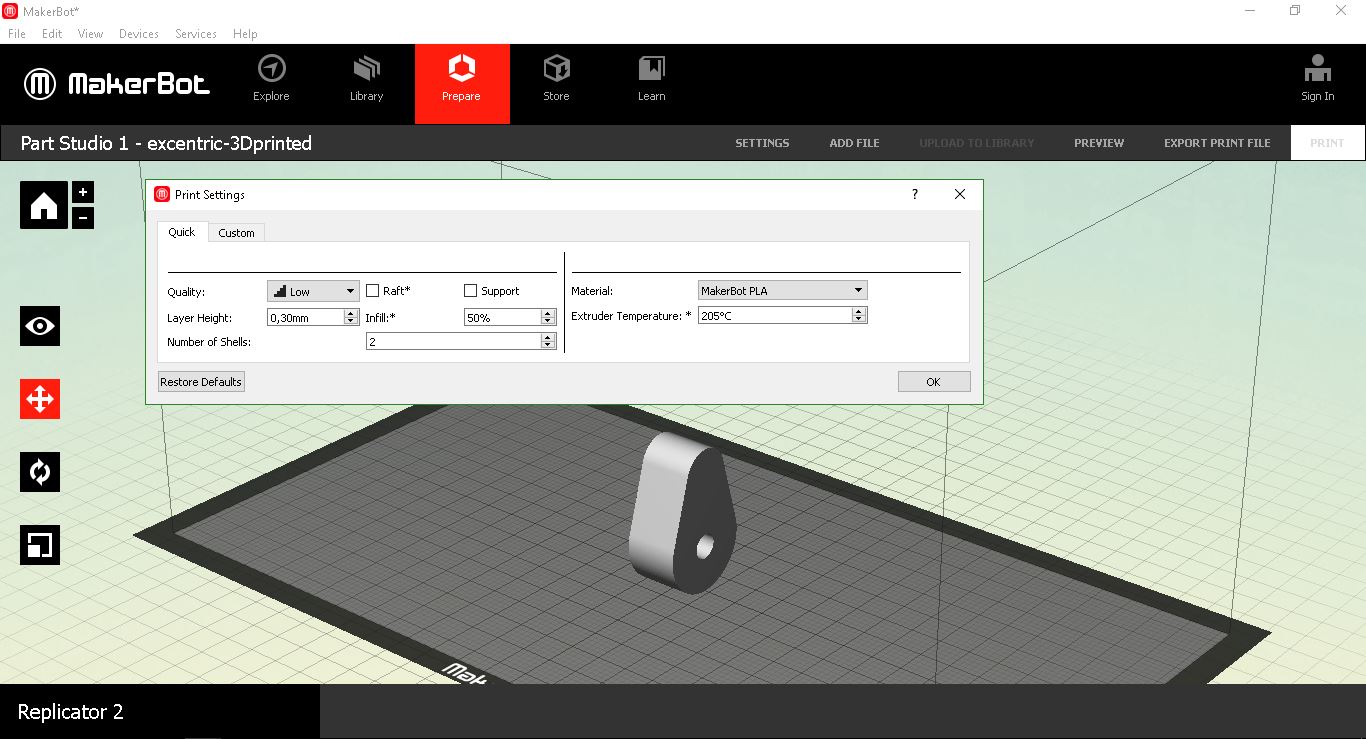Select the Move arrows tool
The width and height of the screenshot is (1366, 739).
point(40,399)
